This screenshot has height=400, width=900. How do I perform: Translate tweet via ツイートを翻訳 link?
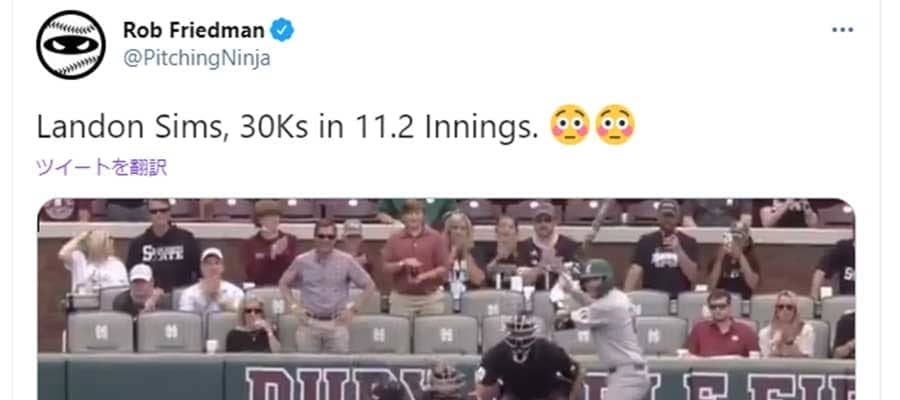102,168
